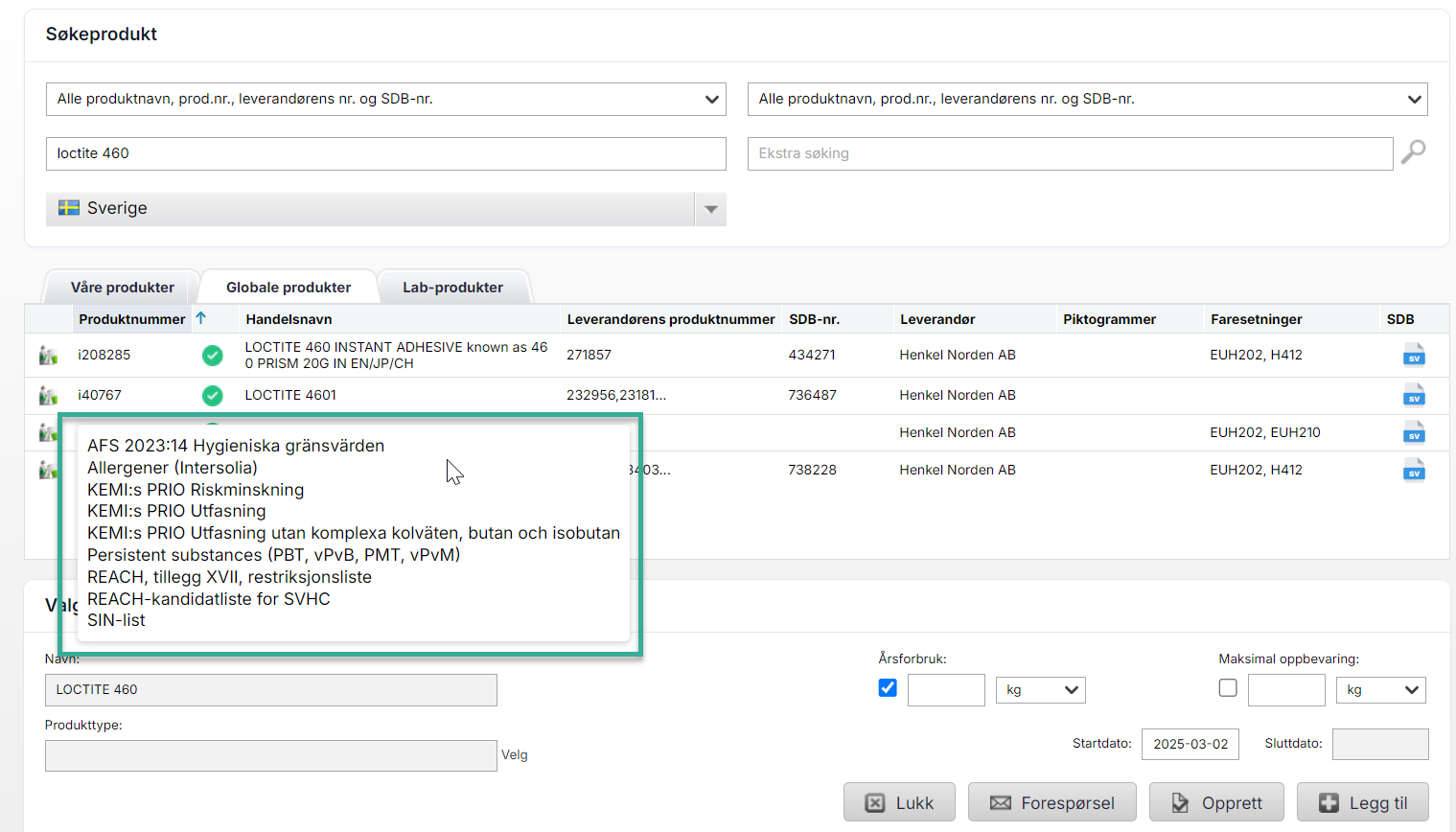
Task: Click SDB-nr. 736487
Action: tap(812, 395)
